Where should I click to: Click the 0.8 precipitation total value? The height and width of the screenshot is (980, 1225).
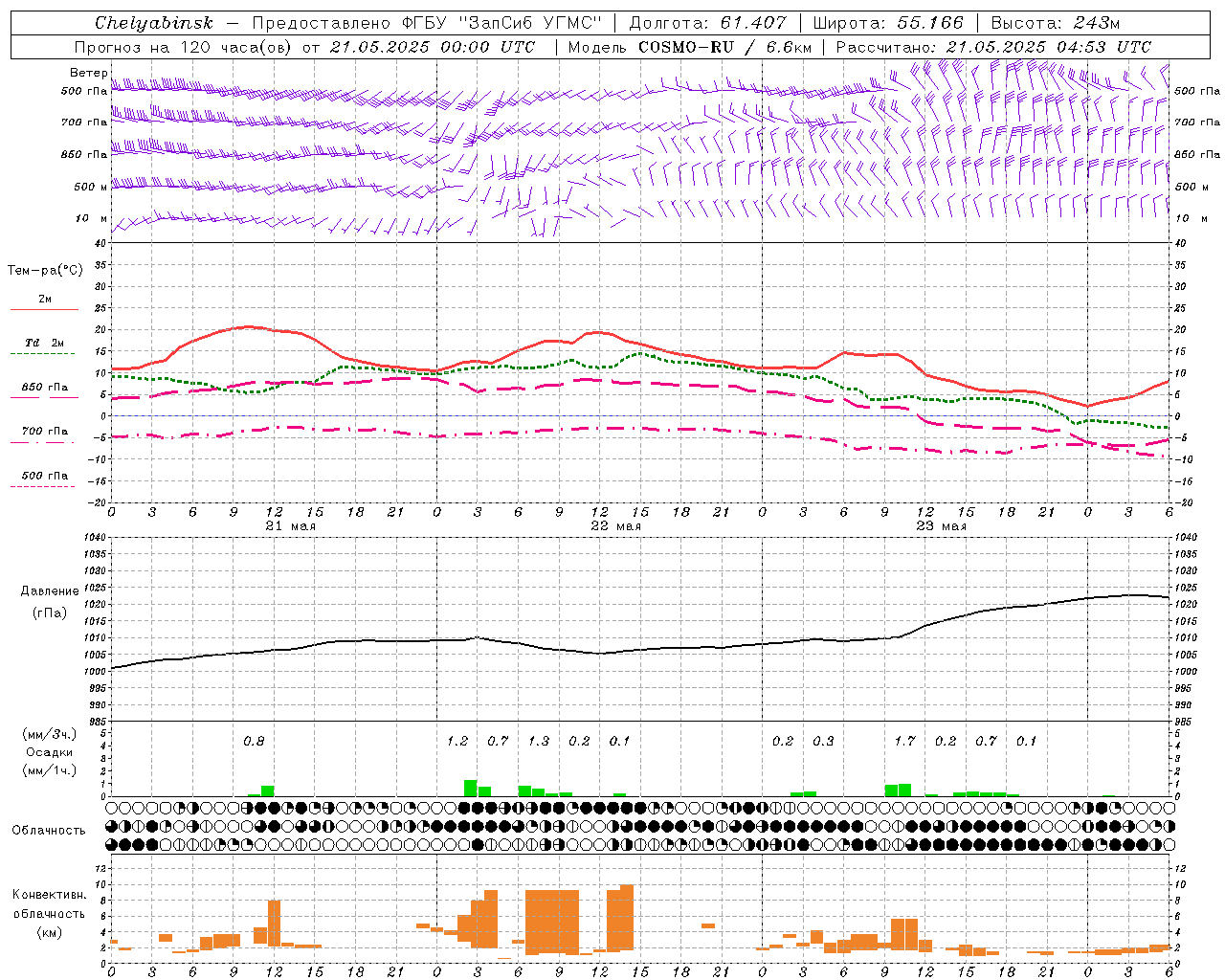coord(254,742)
